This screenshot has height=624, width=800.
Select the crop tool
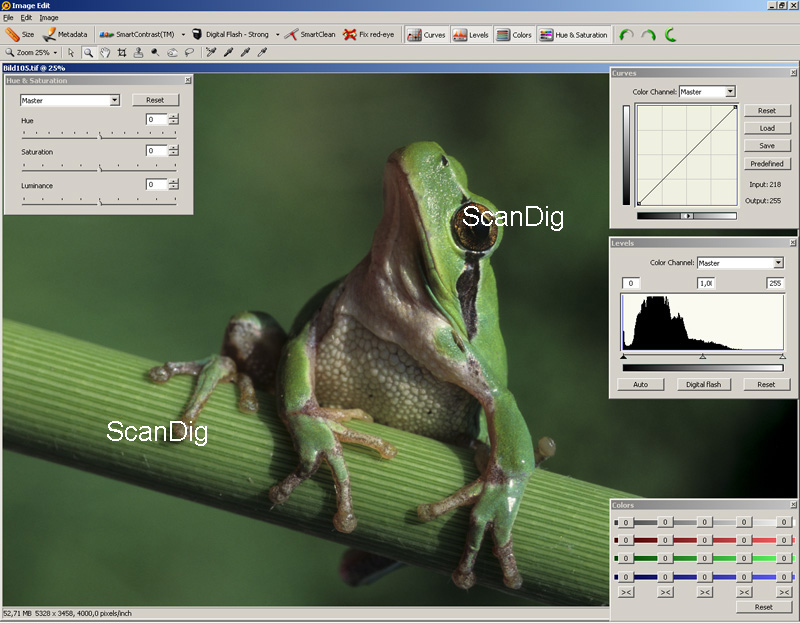[x=122, y=53]
